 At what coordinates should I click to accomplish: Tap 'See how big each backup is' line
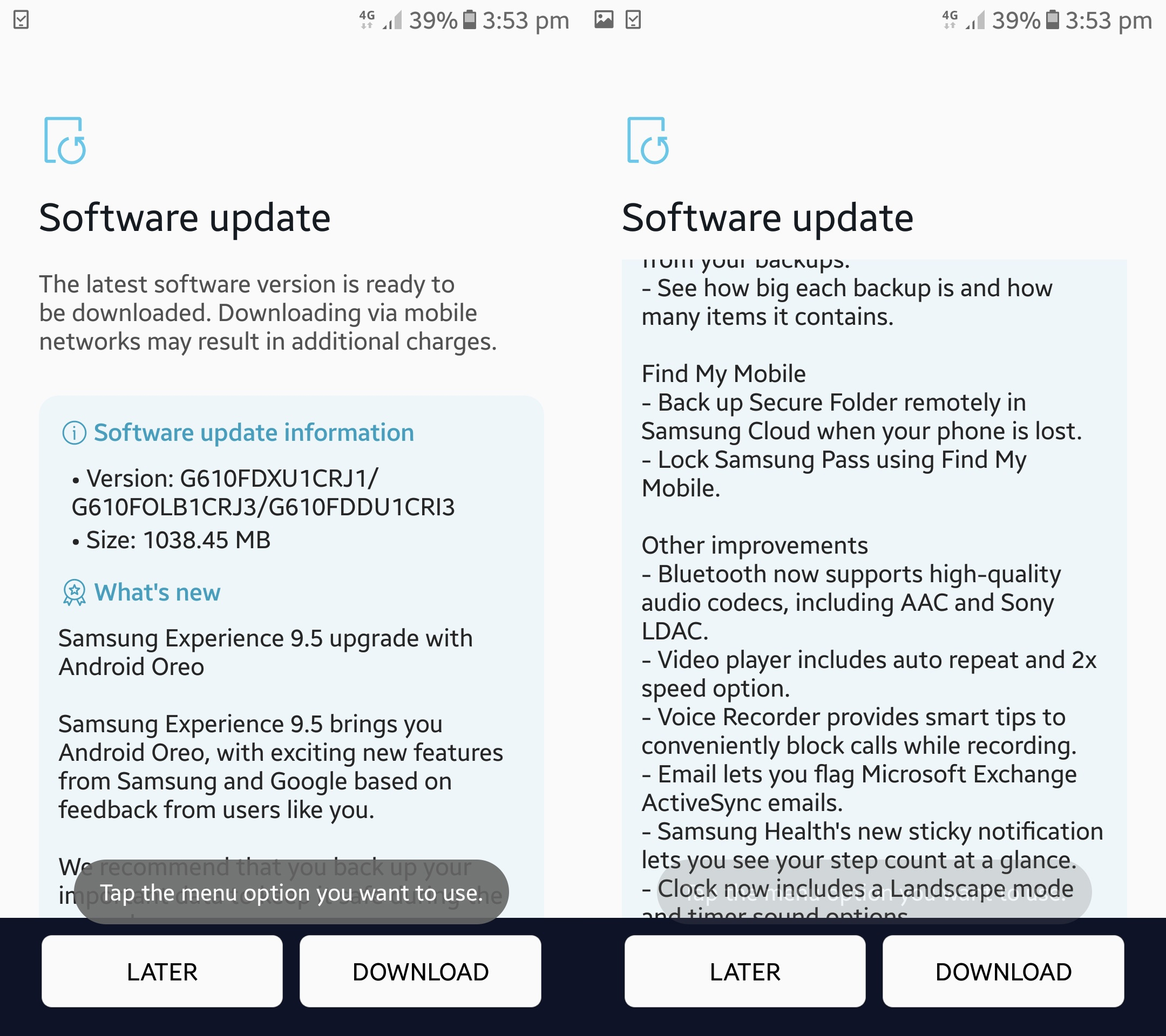pos(847,303)
